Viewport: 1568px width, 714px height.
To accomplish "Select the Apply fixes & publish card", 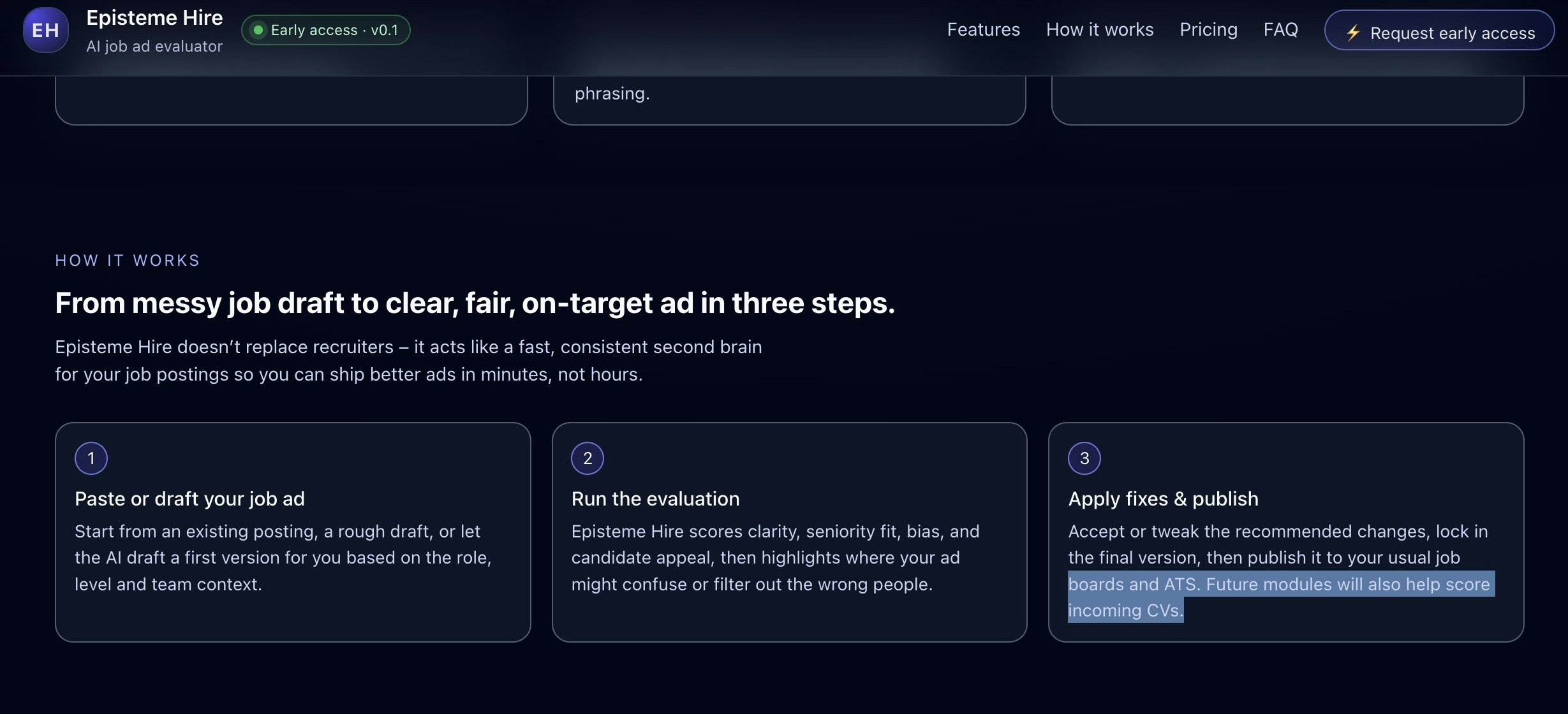I will tap(1286, 532).
